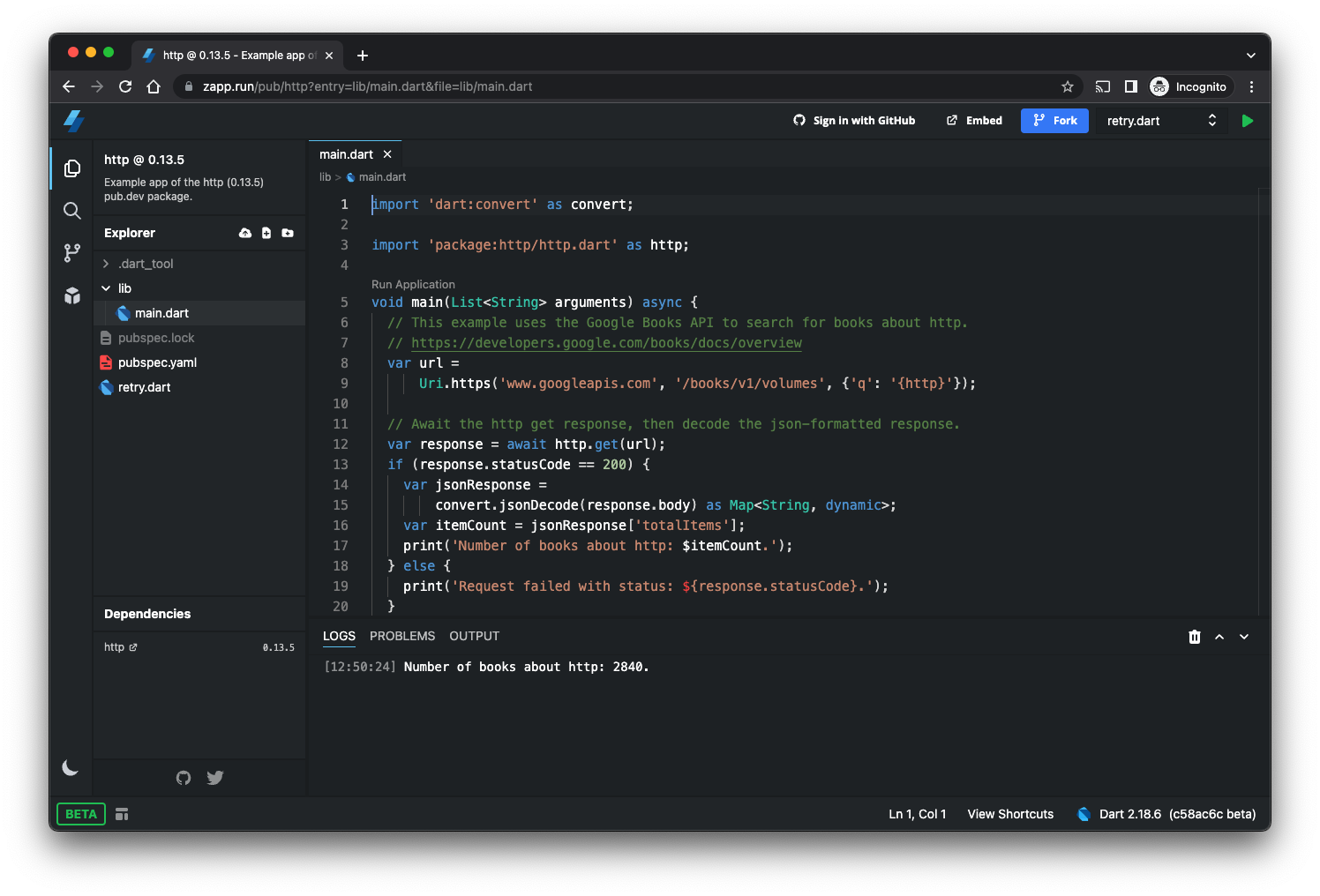Screen dimensions: 1320x896
Task: Click the Zapp logo in header
Action: coord(74,121)
